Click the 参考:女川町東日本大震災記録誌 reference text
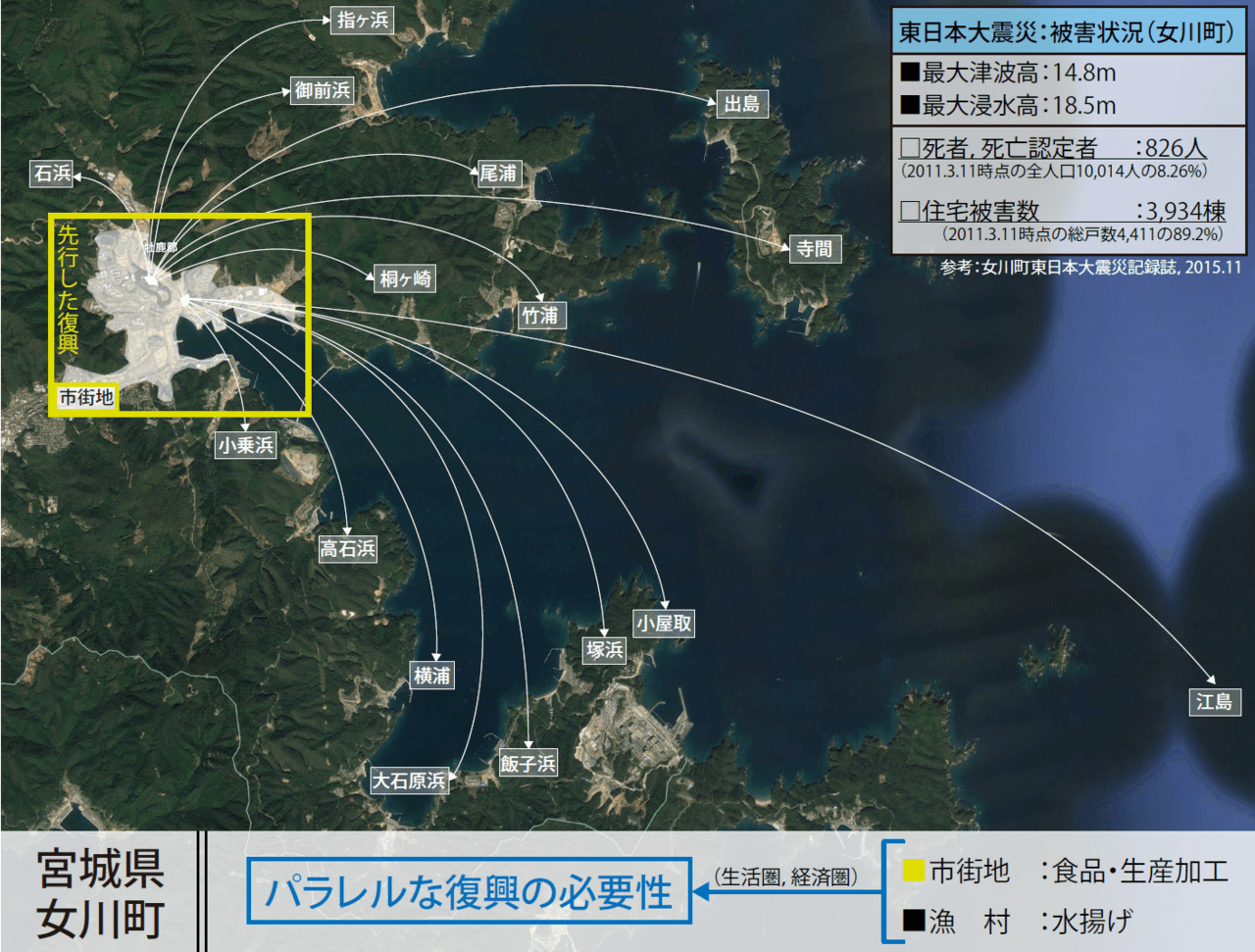 coord(1090,267)
